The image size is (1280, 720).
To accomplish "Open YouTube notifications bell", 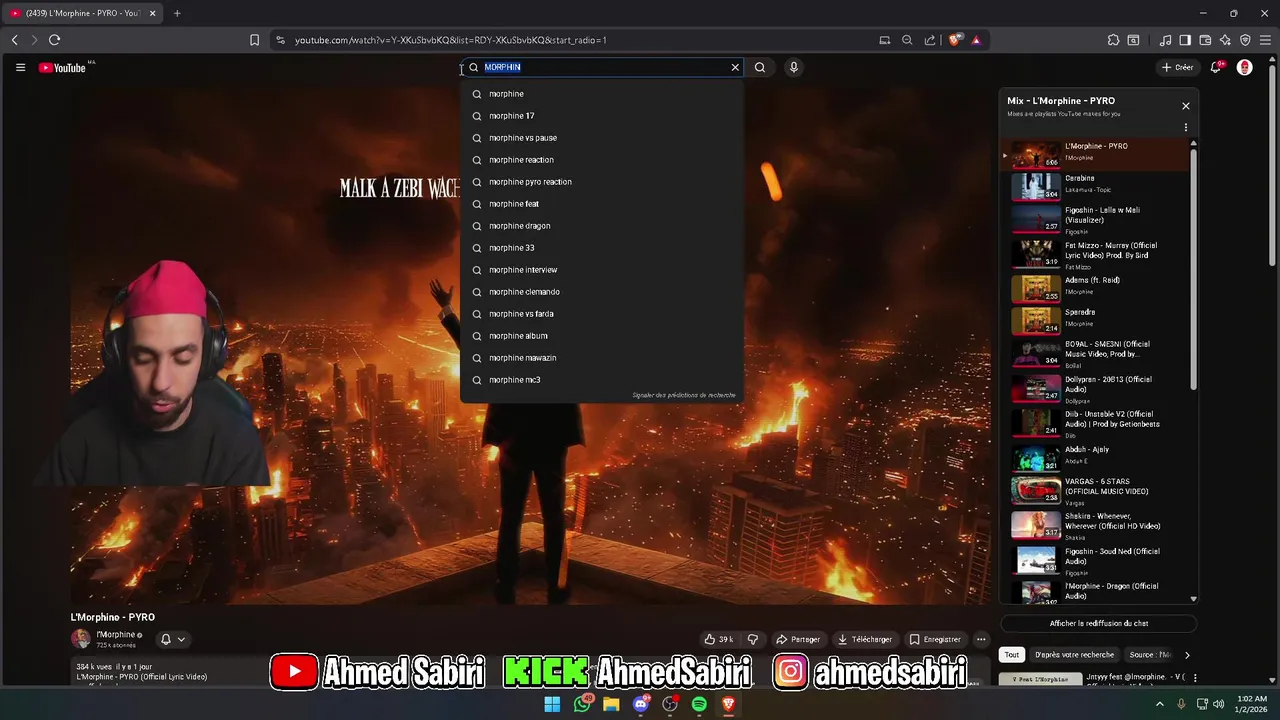I will (x=1216, y=67).
